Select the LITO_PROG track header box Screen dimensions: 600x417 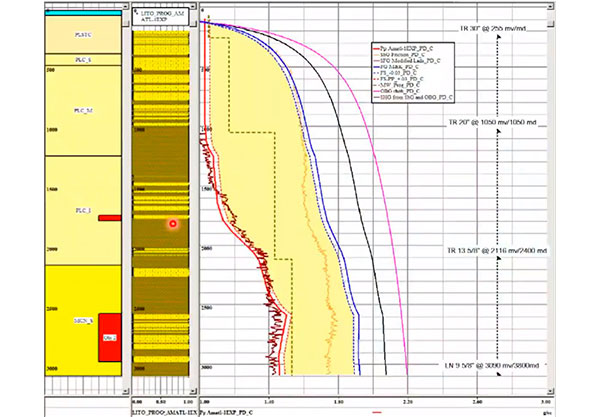(x=160, y=16)
